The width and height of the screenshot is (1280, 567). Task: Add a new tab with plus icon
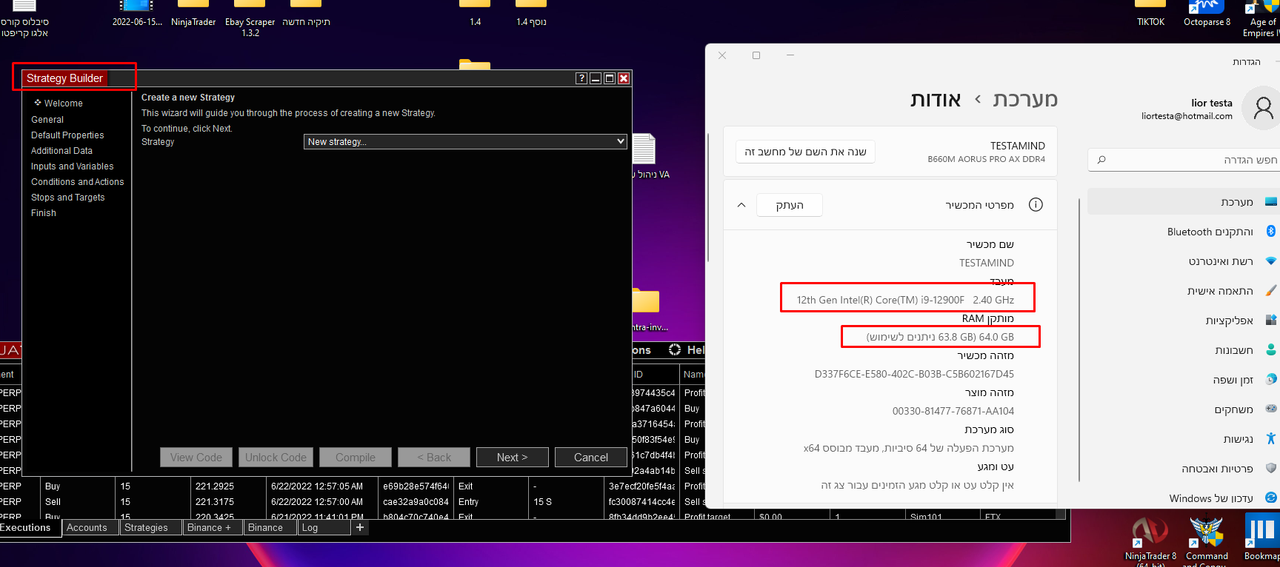(360, 527)
